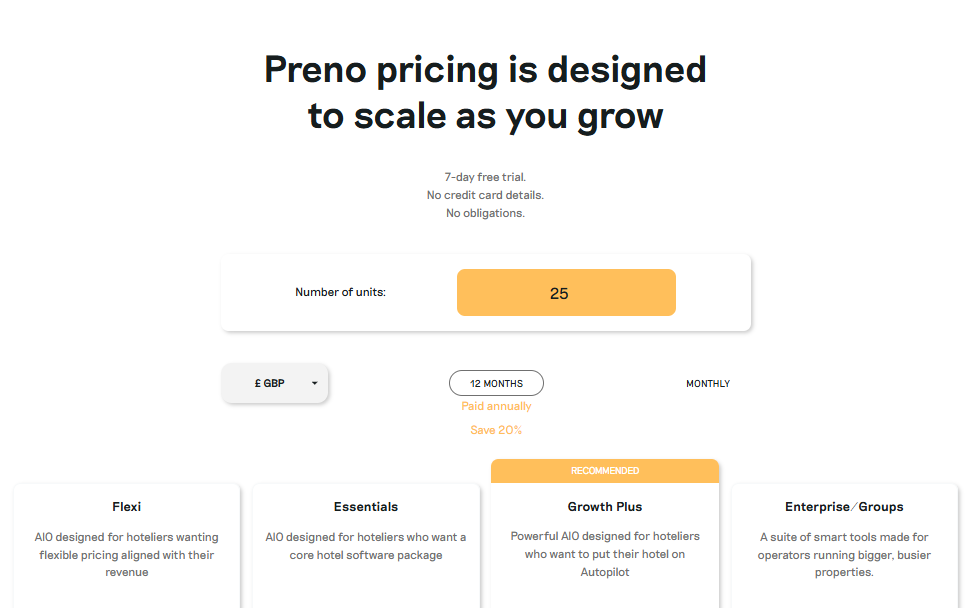Click the 7-day free trial text
The image size is (973, 608).
point(485,177)
